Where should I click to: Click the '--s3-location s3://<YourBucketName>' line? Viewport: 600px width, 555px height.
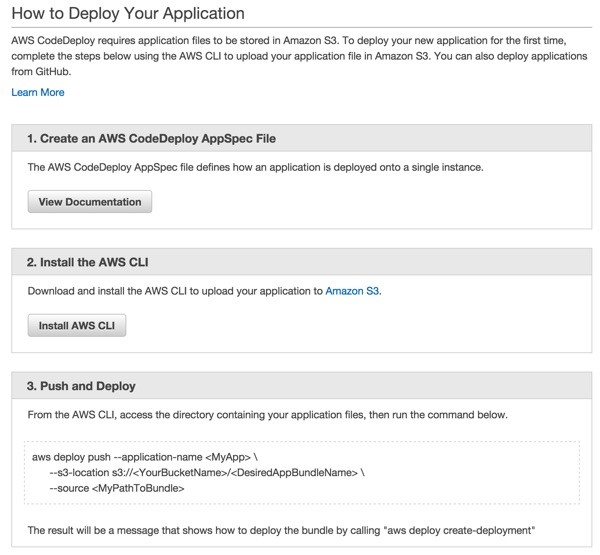[207, 472]
